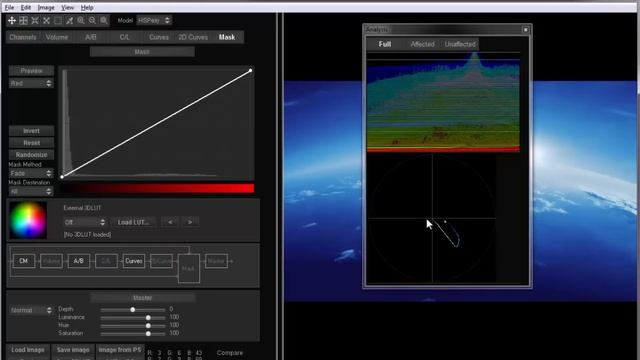This screenshot has width=640, height=360.
Task: Toggle the 2D Curves node in pipeline
Action: click(x=161, y=261)
